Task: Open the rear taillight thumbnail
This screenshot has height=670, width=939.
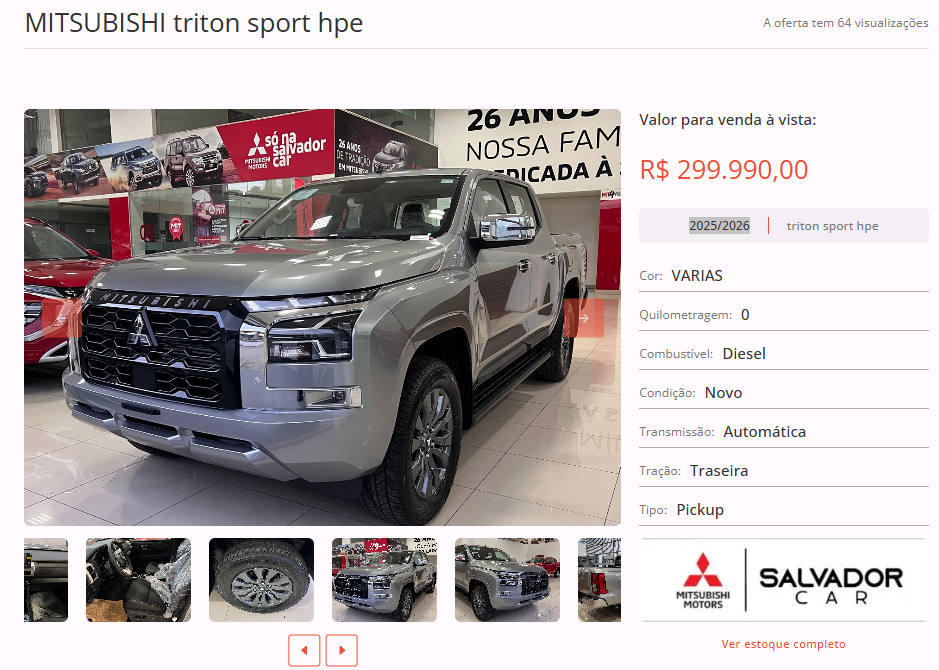Action: (599, 580)
